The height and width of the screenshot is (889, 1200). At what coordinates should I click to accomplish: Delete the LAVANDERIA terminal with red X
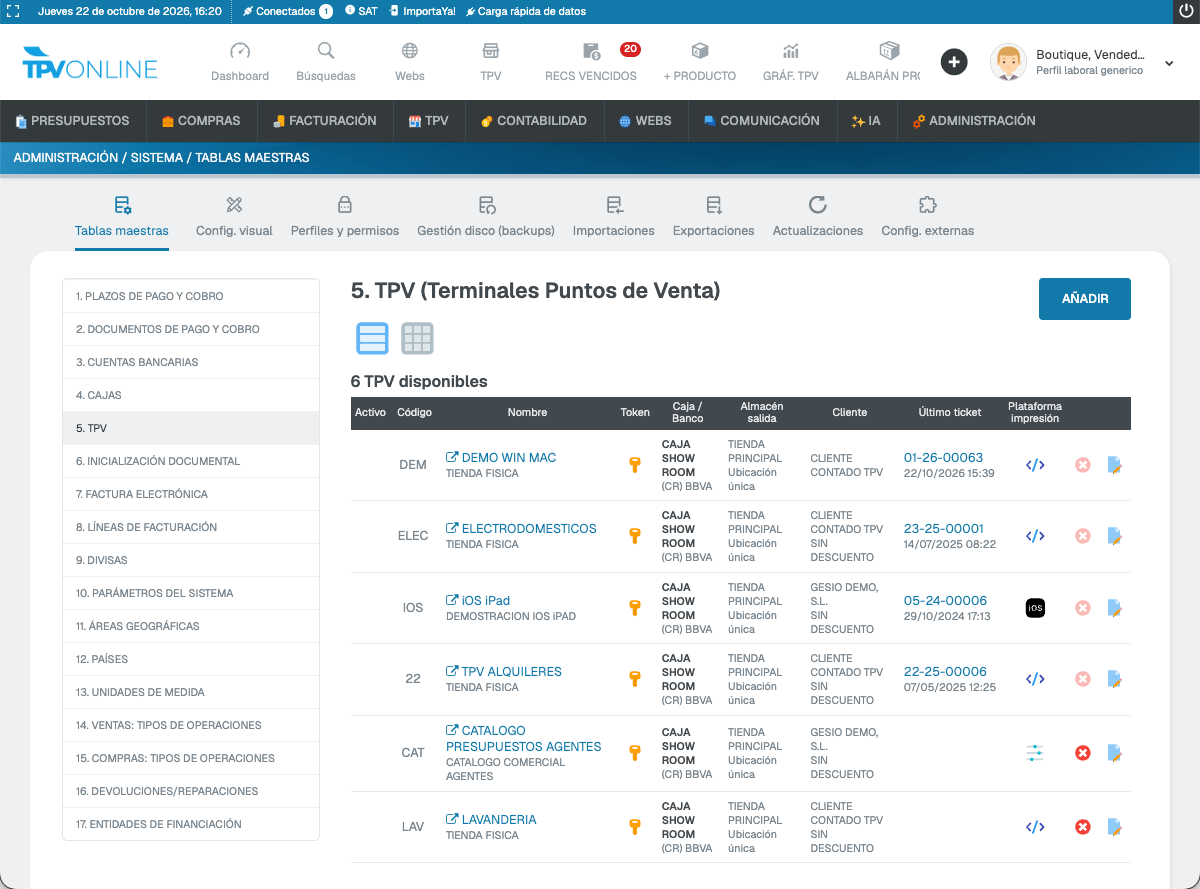tap(1082, 827)
